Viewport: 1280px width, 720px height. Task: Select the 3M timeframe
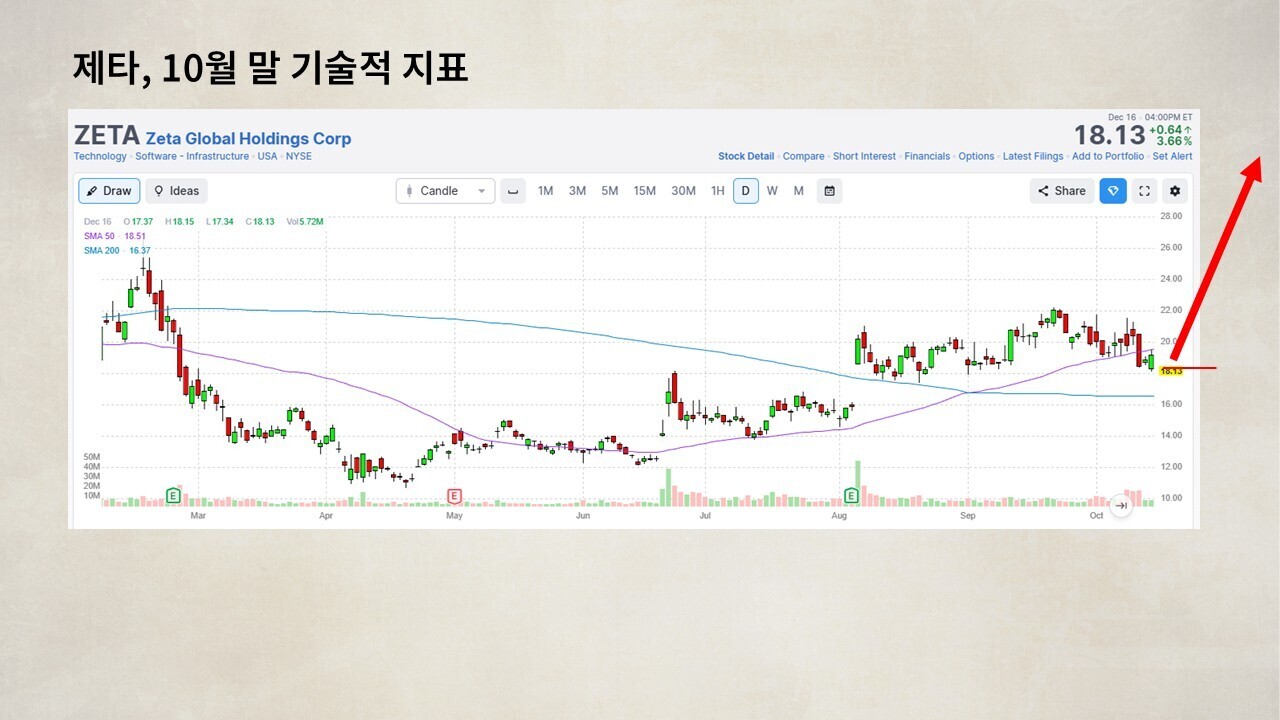click(x=577, y=191)
